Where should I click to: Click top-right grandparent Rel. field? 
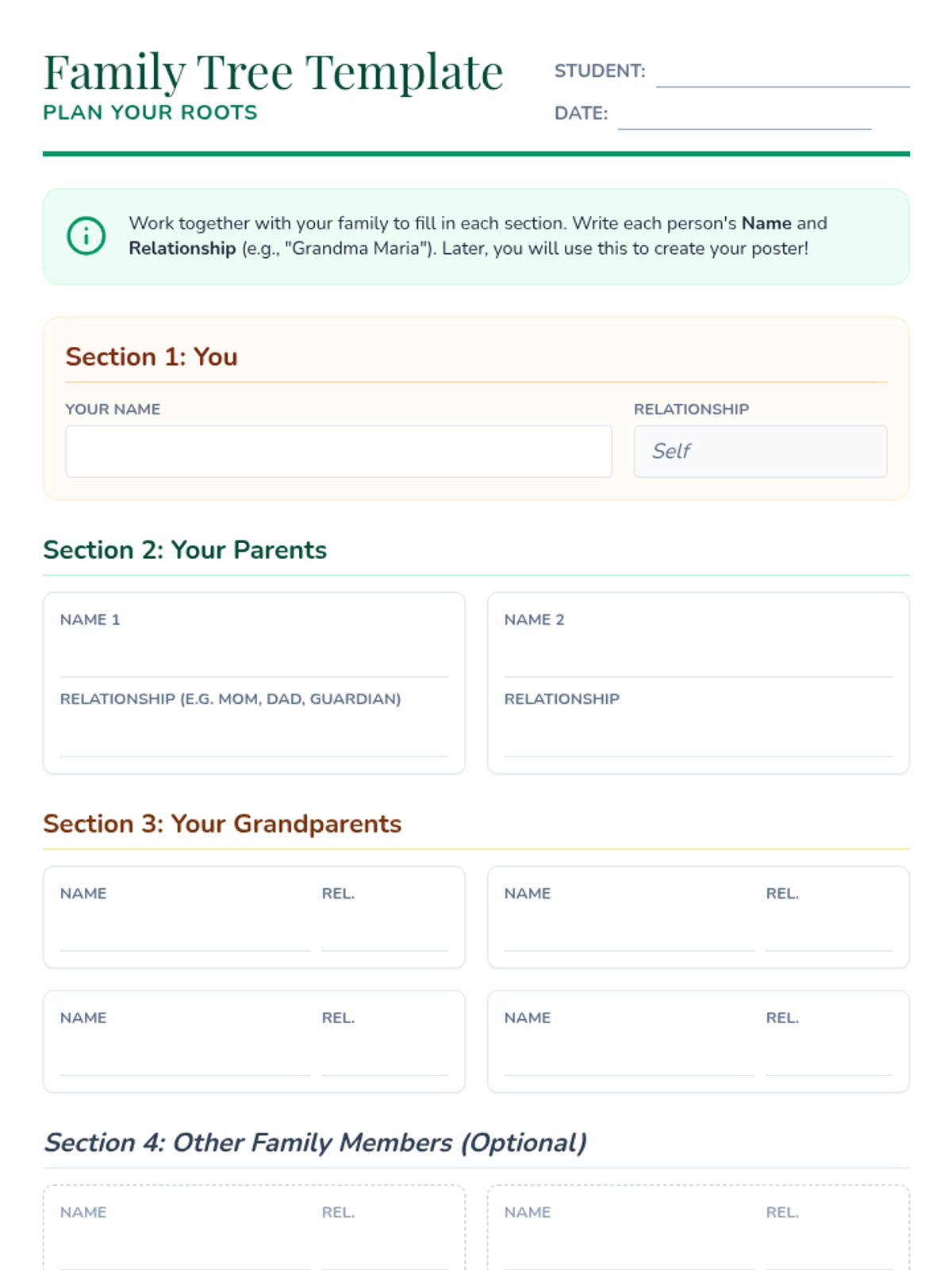tap(829, 932)
